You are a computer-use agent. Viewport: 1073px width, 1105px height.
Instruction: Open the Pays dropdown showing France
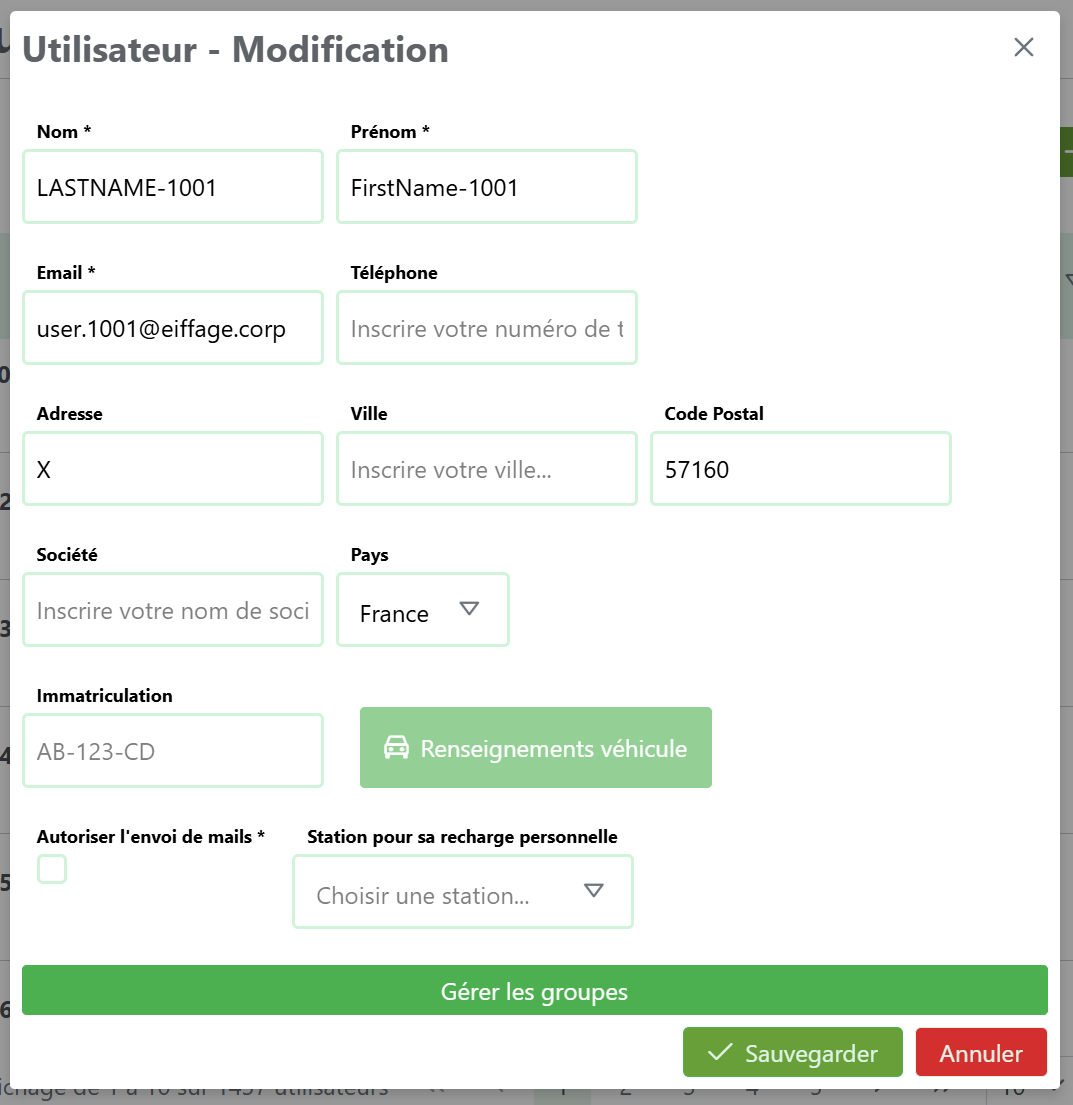click(x=422, y=610)
